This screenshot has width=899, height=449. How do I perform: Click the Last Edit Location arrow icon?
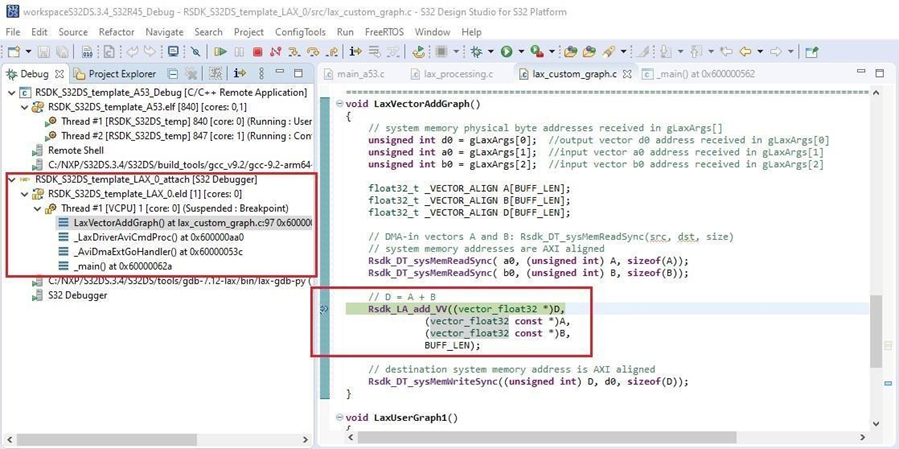click(x=726, y=52)
